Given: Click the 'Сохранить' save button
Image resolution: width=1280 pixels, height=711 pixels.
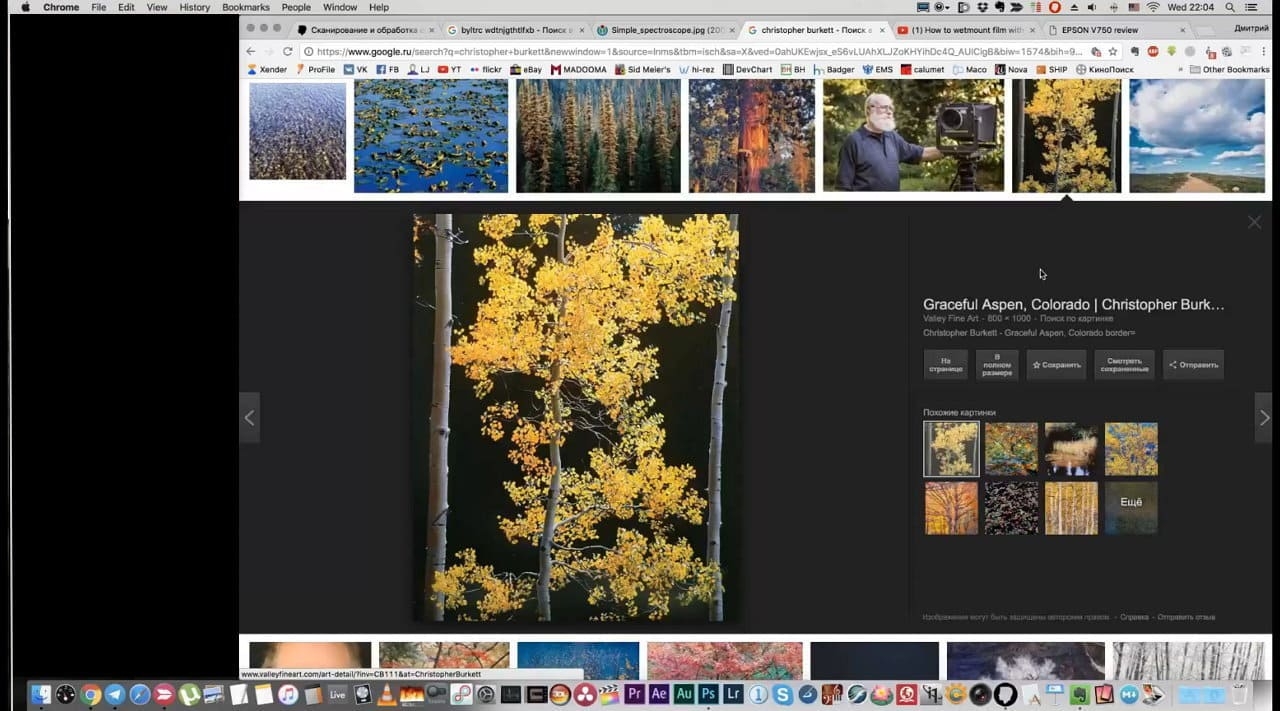Looking at the screenshot, I should (x=1057, y=365).
